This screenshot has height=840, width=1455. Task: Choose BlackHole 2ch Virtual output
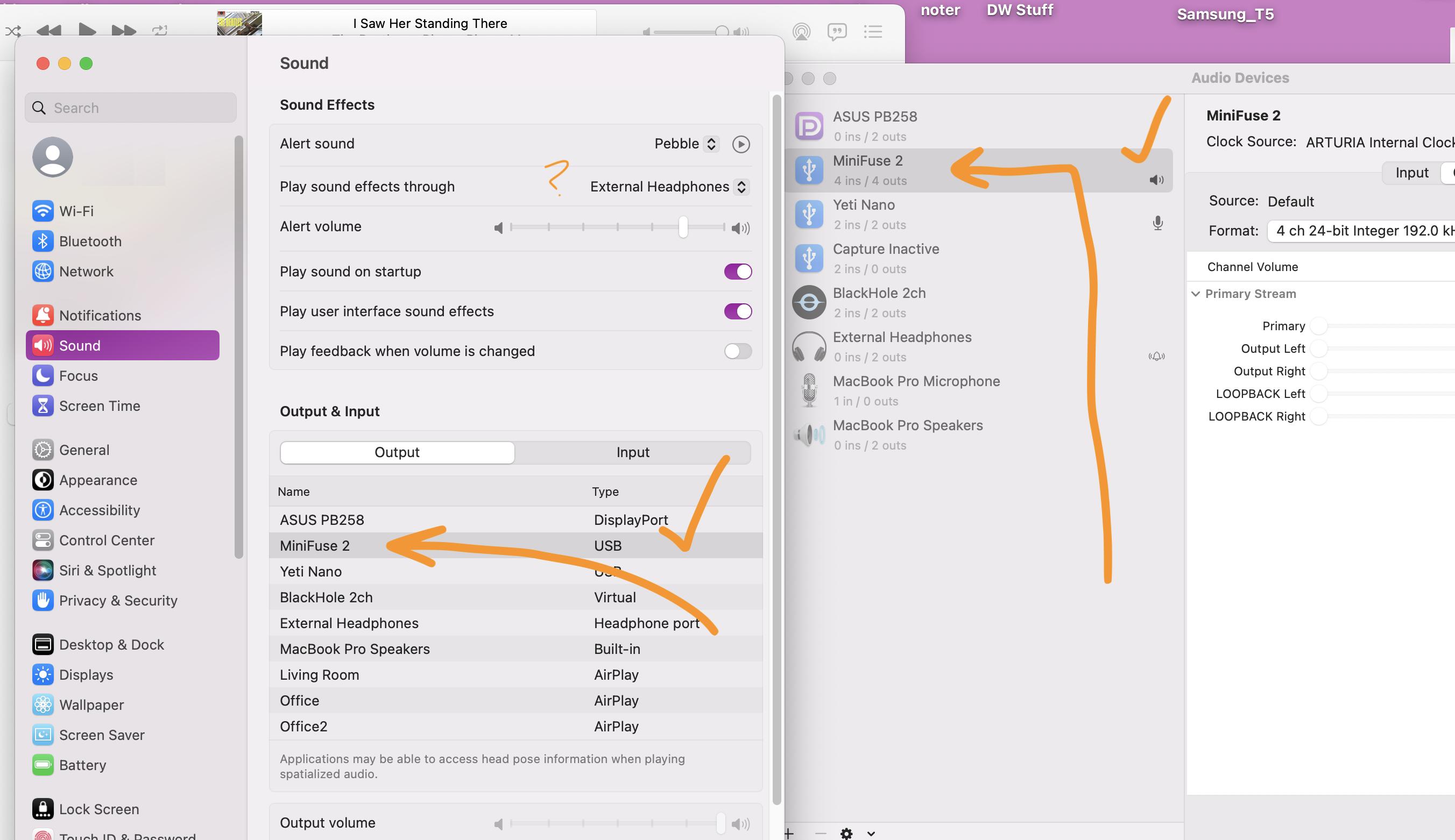pos(515,597)
